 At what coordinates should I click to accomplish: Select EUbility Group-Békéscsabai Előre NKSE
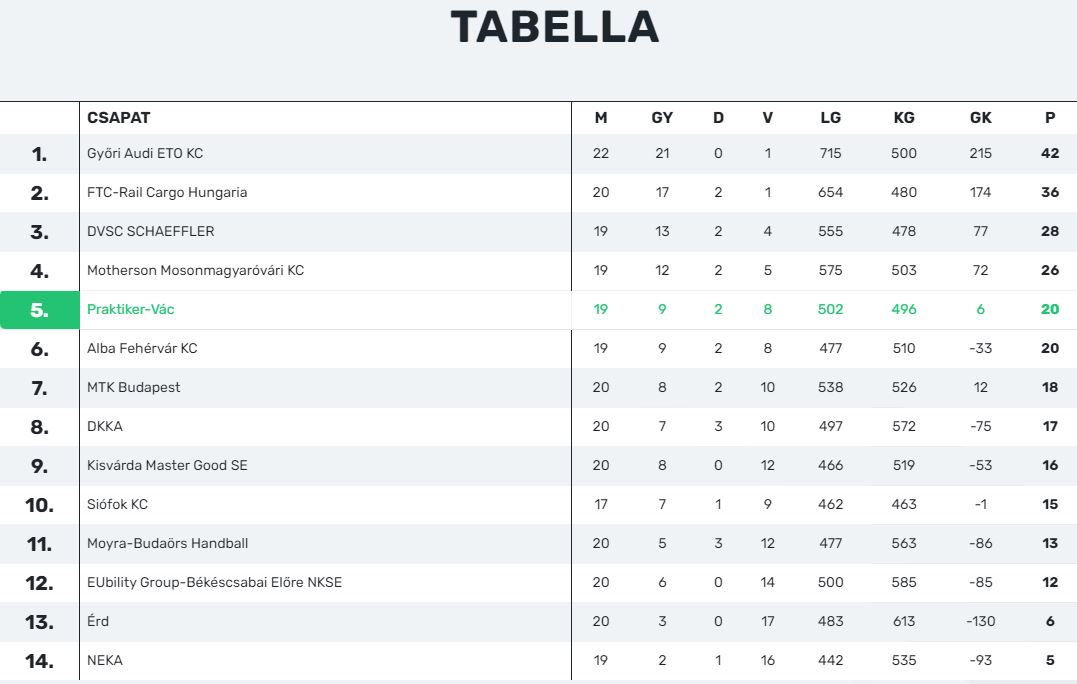[214, 582]
